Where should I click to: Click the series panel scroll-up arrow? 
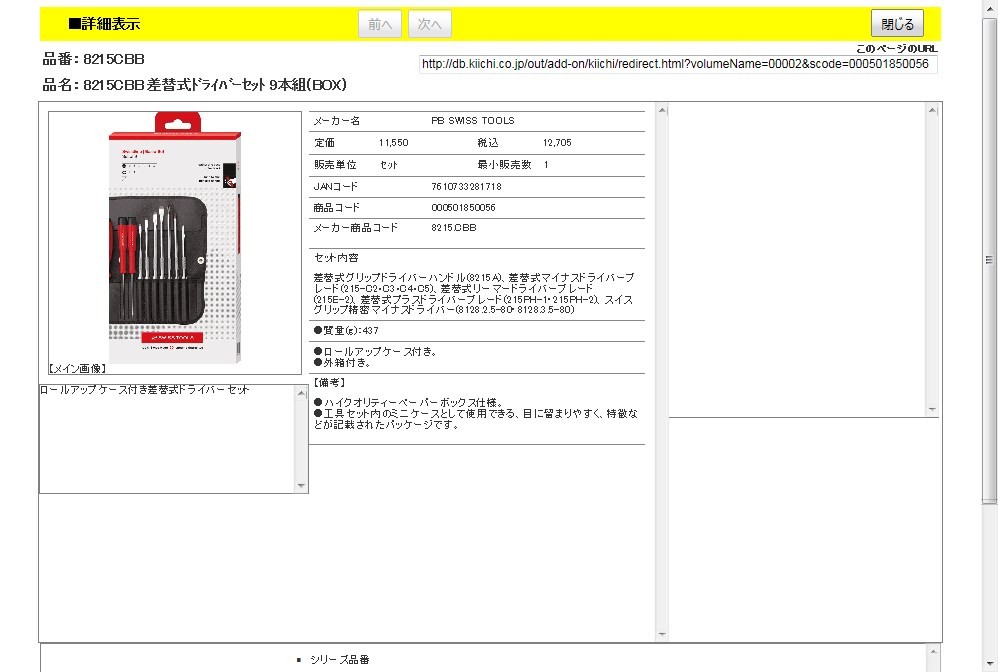932,651
